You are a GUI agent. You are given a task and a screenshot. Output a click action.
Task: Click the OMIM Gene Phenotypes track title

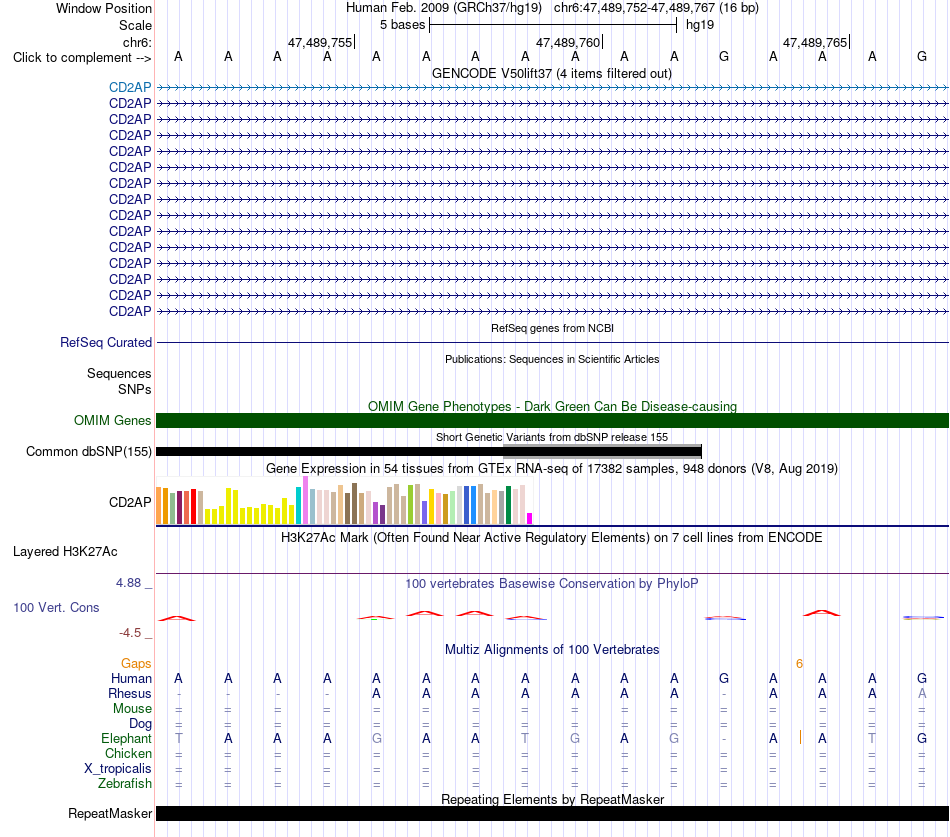[552, 406]
